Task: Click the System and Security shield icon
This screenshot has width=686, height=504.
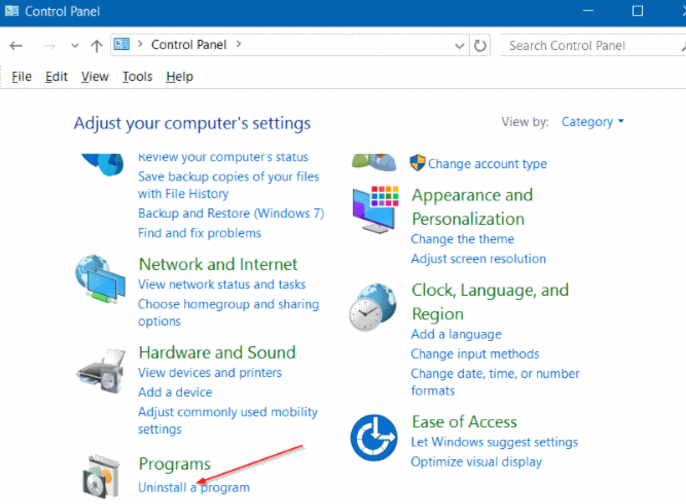Action: [103, 164]
